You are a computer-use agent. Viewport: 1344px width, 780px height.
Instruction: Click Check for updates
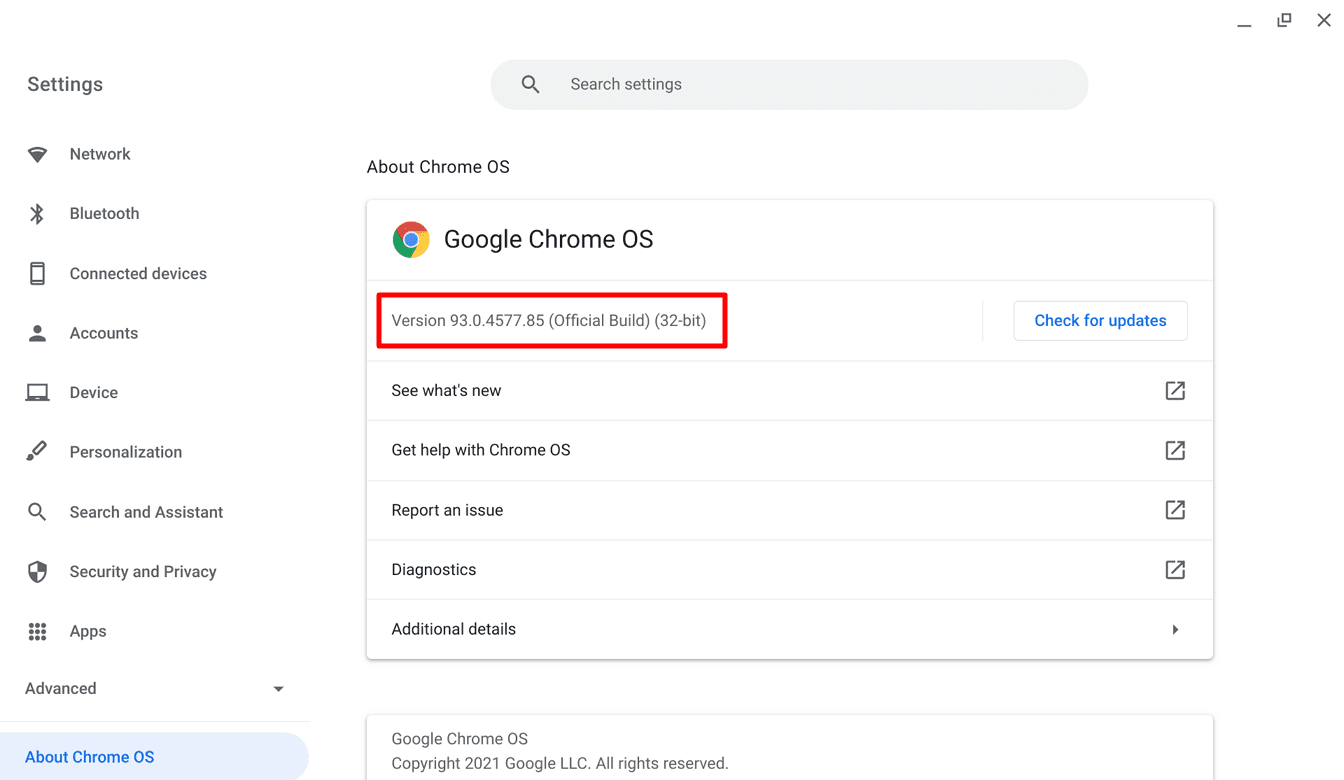pos(1100,320)
